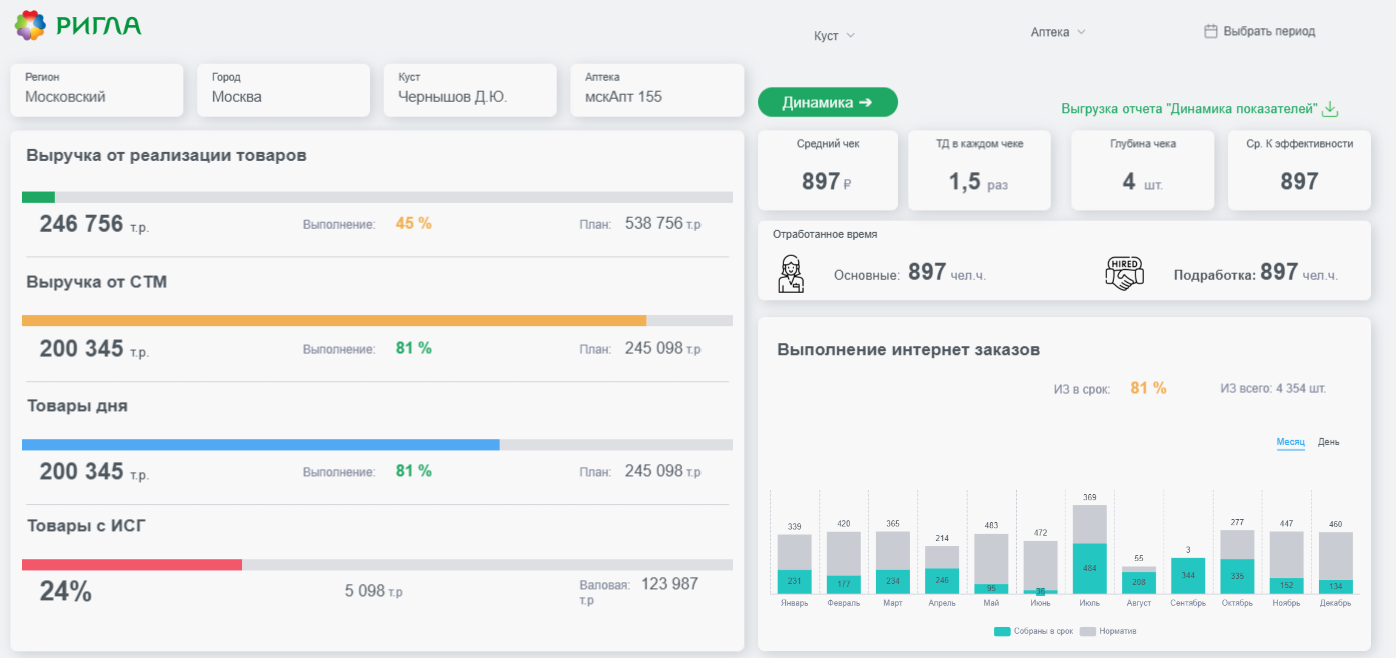Click the Аптека field showing мскАпт 155
Viewport: 1396px width, 658px height.
(657, 90)
